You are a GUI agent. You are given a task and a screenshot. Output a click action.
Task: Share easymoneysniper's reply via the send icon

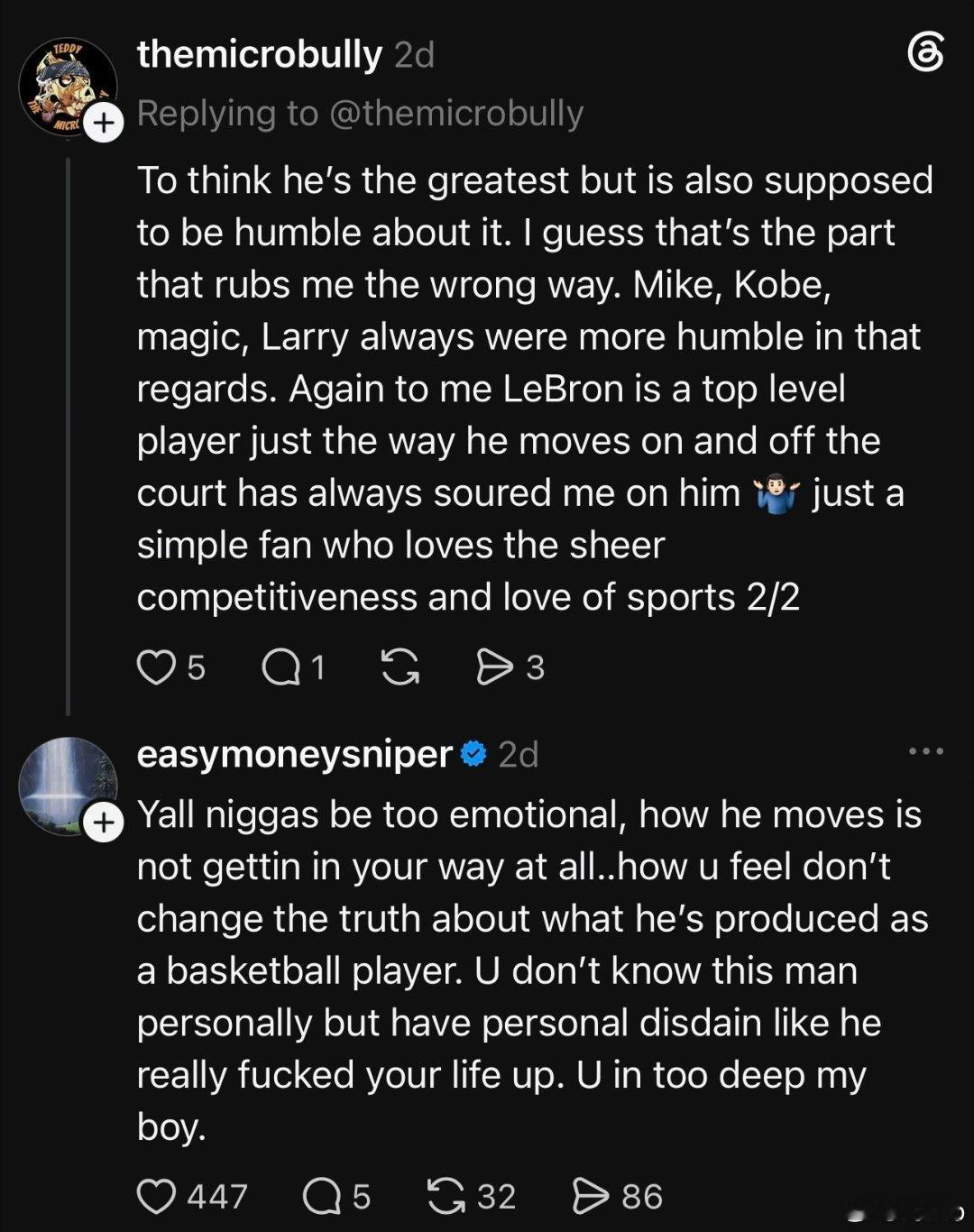pyautogui.click(x=591, y=1197)
